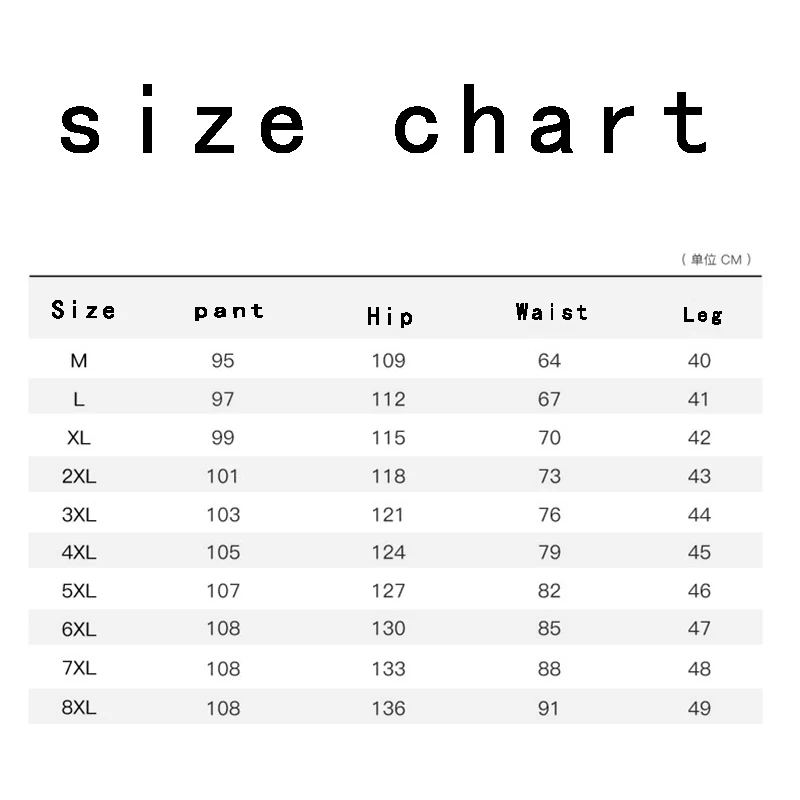Select the 'Waist' column header
Viewport: 800px width, 800px height.
[x=551, y=312]
